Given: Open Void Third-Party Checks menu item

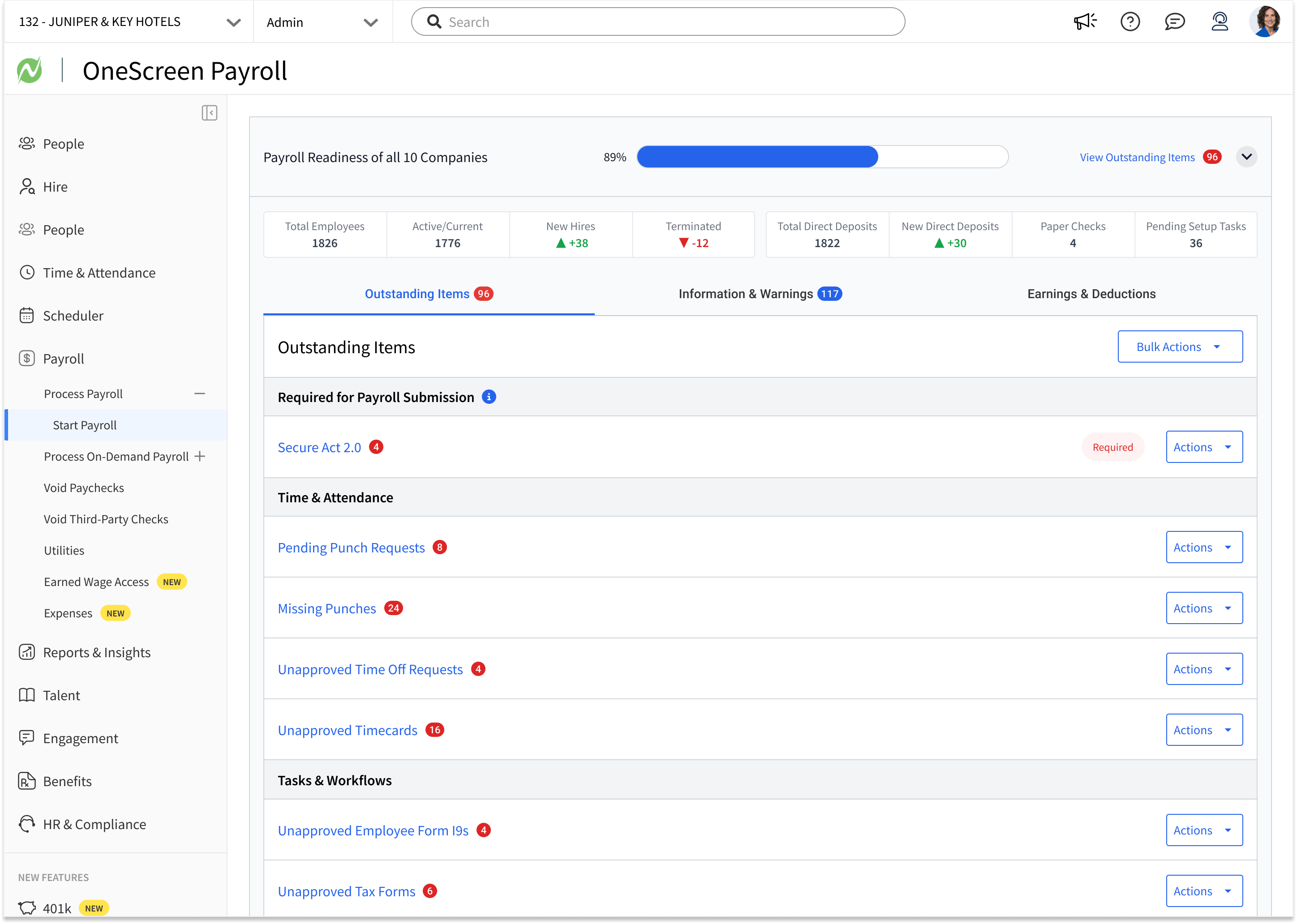Looking at the screenshot, I should pyautogui.click(x=106, y=519).
